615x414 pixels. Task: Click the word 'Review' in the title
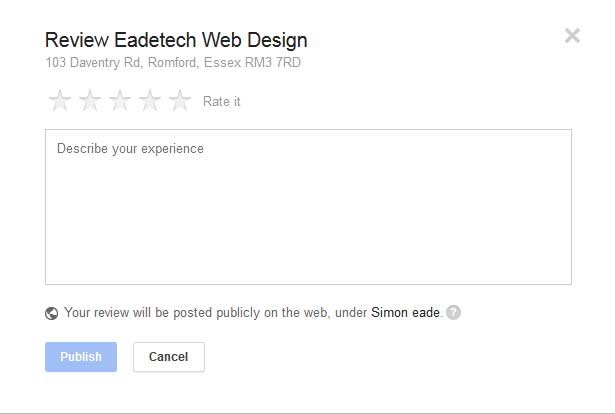pos(77,40)
